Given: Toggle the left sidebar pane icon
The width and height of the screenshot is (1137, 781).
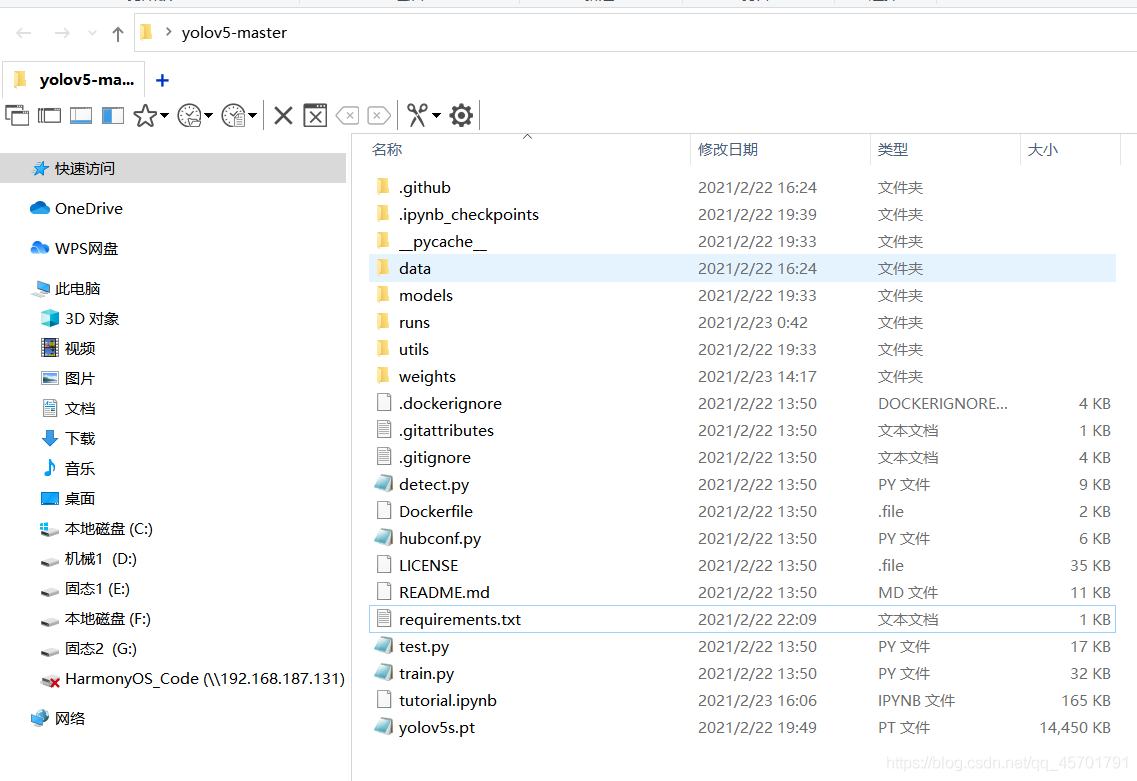Looking at the screenshot, I should click(x=112, y=115).
